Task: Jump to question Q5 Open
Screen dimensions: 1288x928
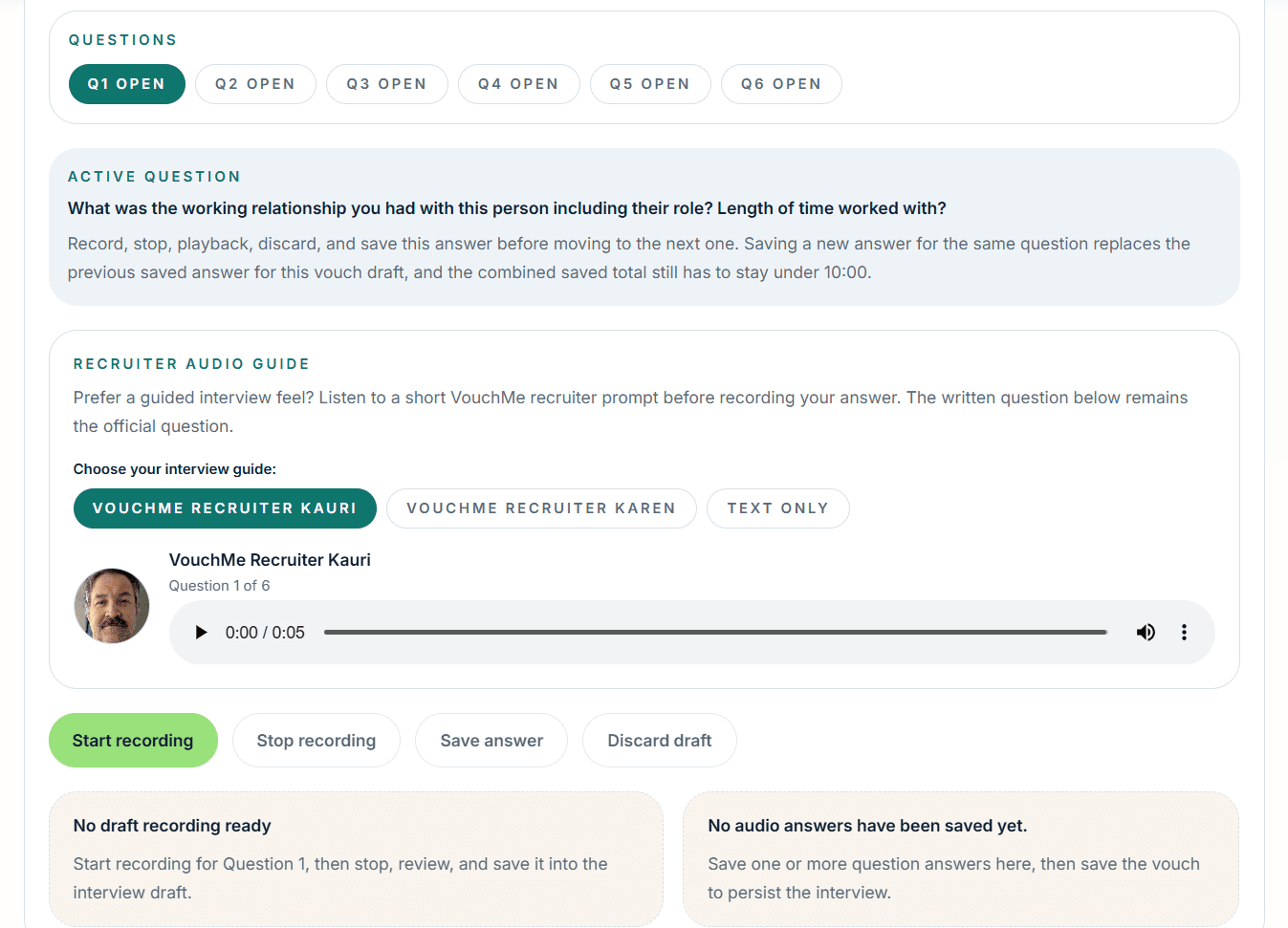Action: (650, 84)
